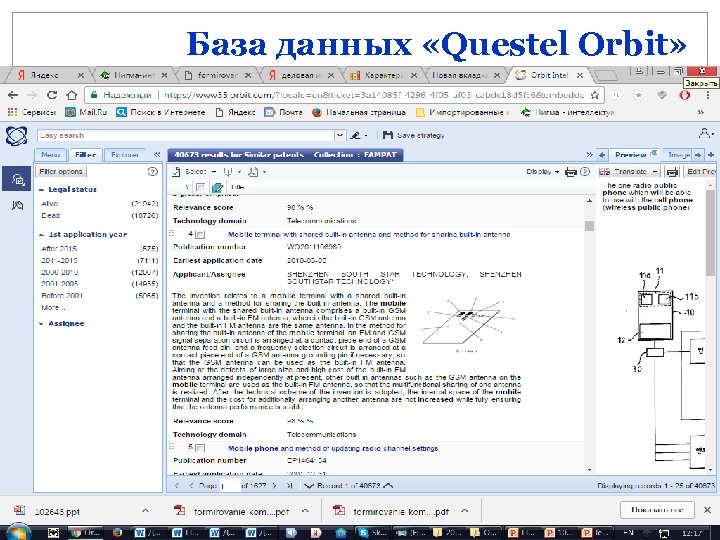Close the downloads bar with X
The width and height of the screenshot is (720, 540).
[707, 510]
